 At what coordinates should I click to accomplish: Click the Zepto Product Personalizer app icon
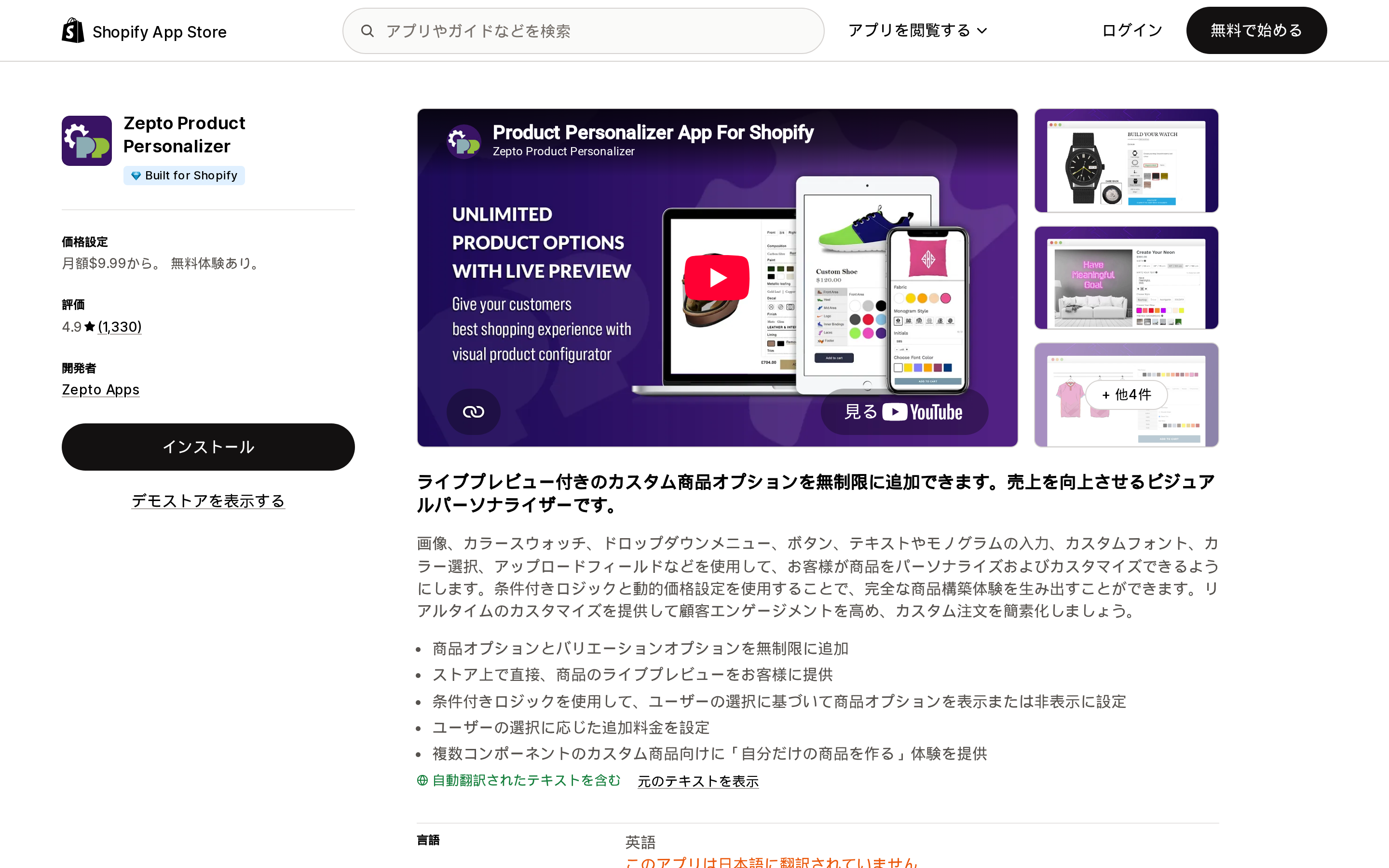pos(87,141)
